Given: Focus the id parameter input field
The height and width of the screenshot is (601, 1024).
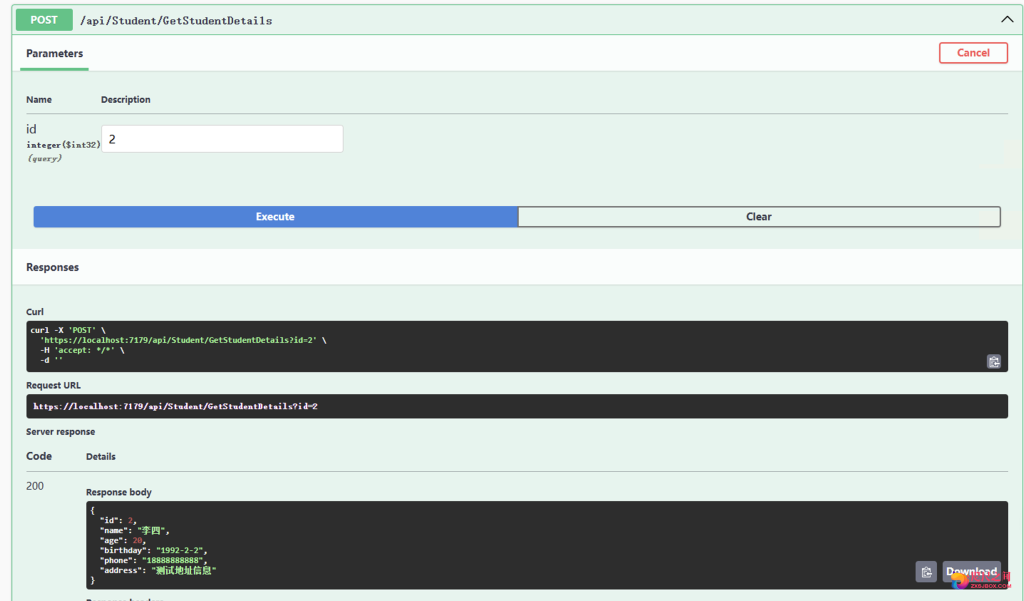Looking at the screenshot, I should pyautogui.click(x=222, y=139).
